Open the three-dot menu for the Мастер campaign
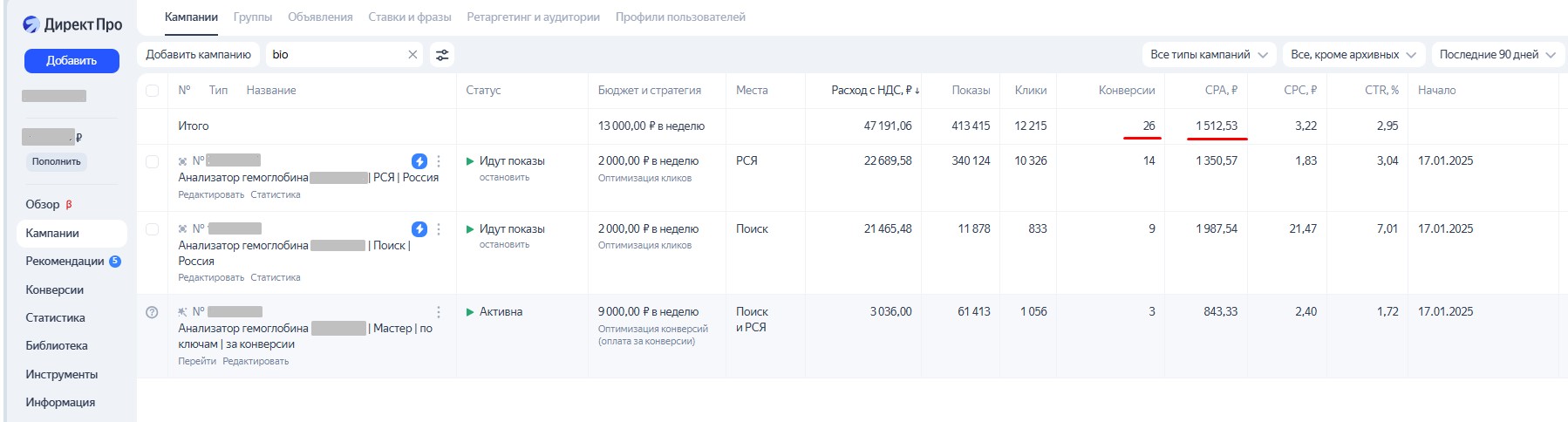This screenshot has width=1568, height=422. [439, 311]
